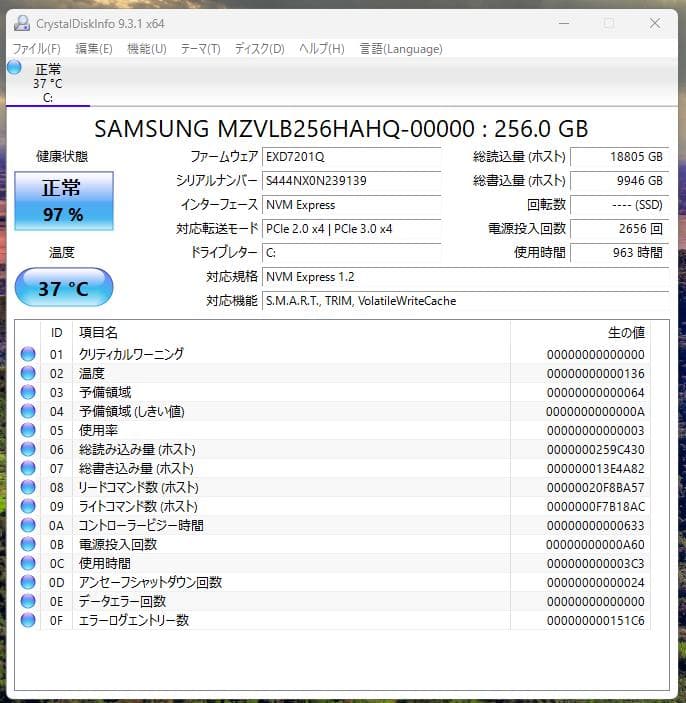Close the CrystalDiskInfo window

[655, 23]
